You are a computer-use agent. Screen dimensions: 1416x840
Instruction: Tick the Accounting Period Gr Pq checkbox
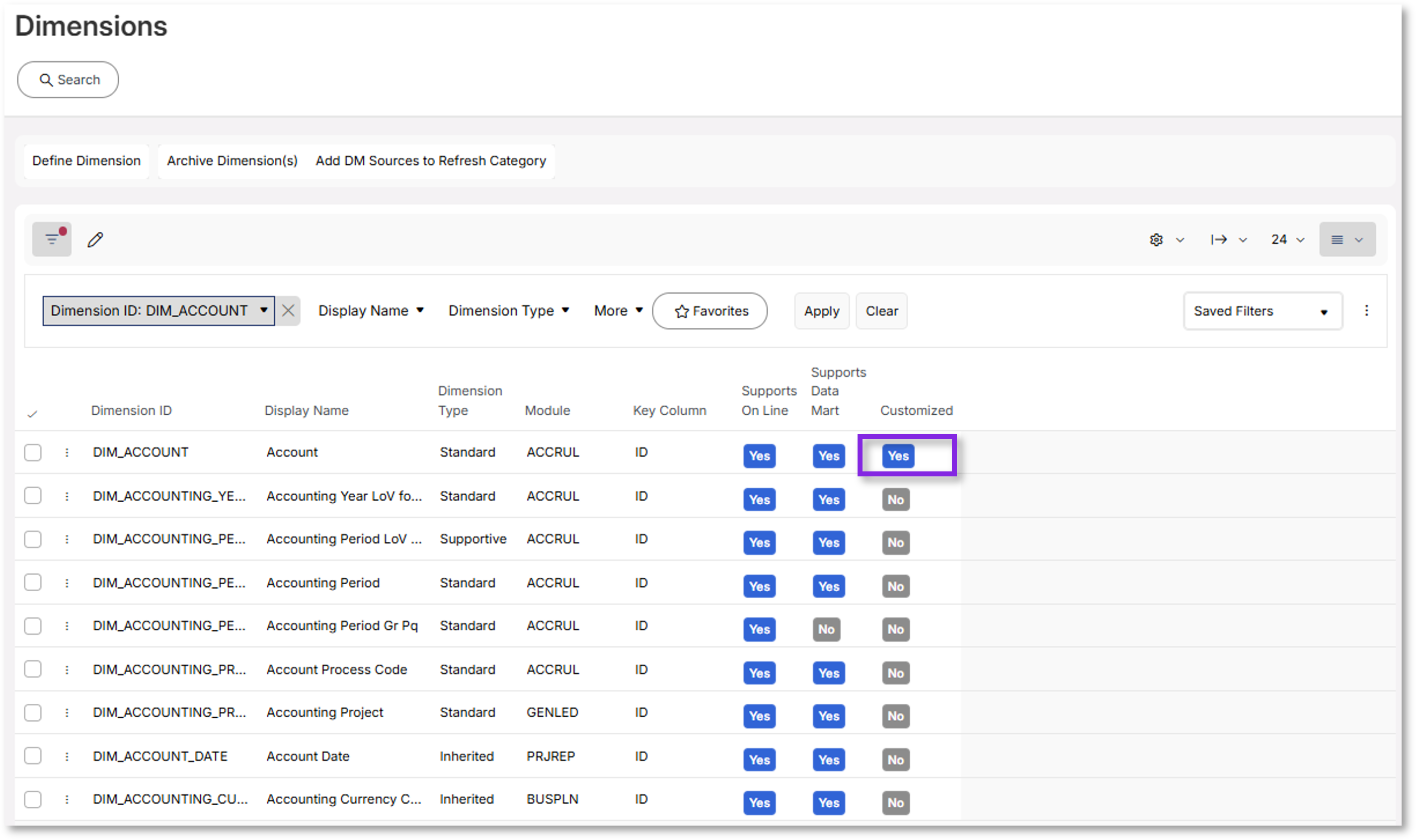click(33, 626)
